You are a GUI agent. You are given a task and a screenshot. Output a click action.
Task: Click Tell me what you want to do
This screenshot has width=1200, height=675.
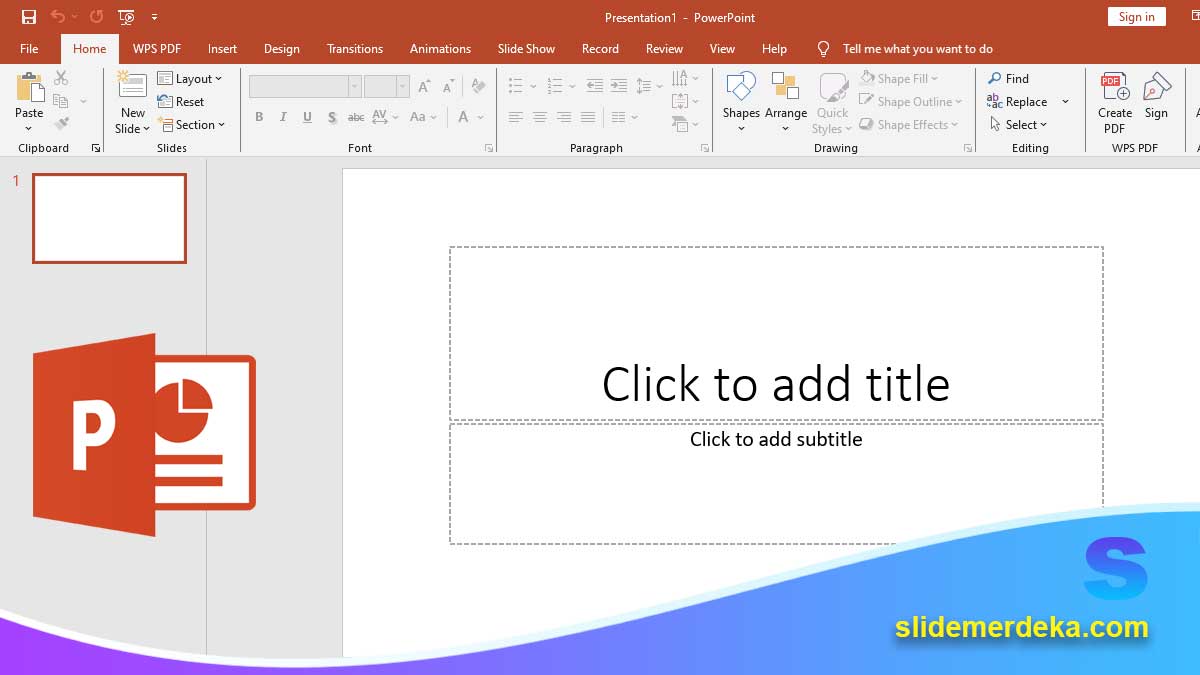[x=917, y=49]
